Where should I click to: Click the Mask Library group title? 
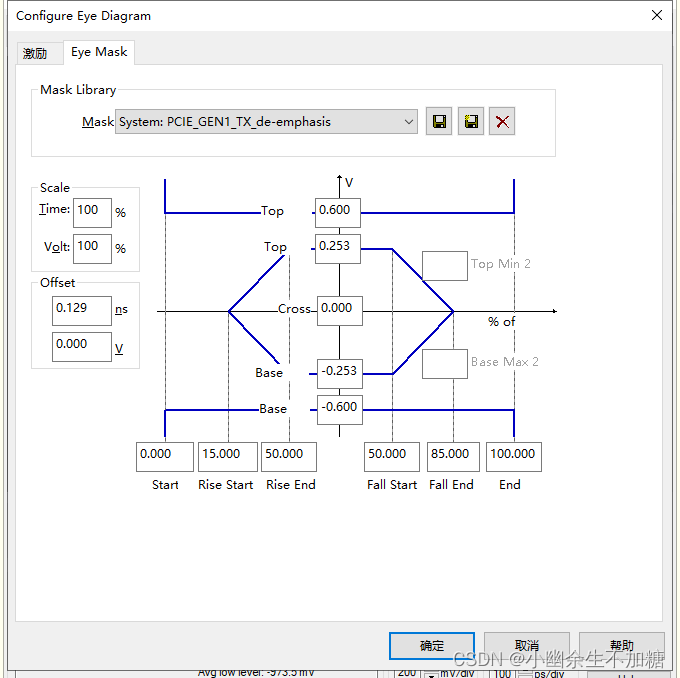point(78,90)
